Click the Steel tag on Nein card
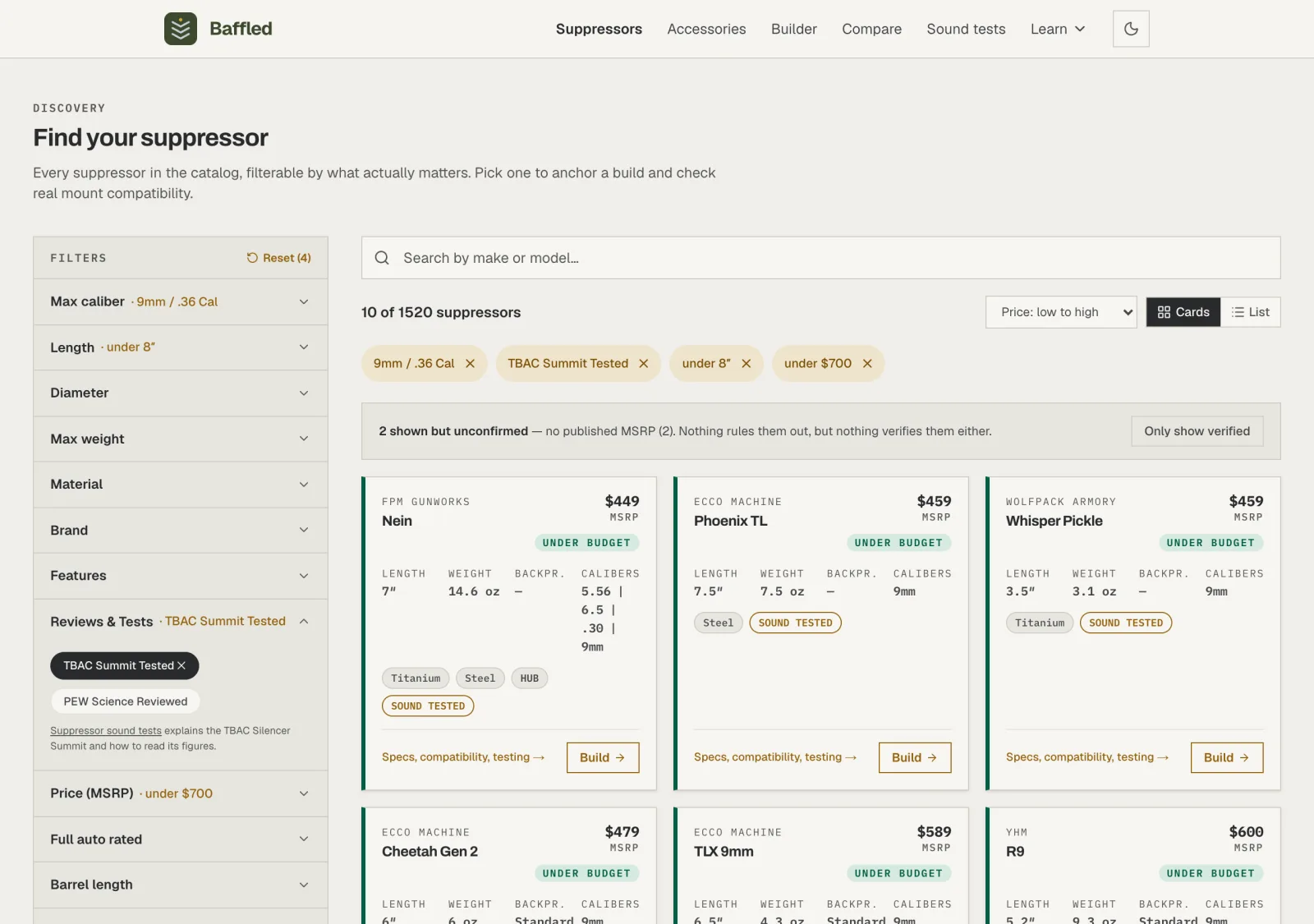The image size is (1314, 924). 480,678
